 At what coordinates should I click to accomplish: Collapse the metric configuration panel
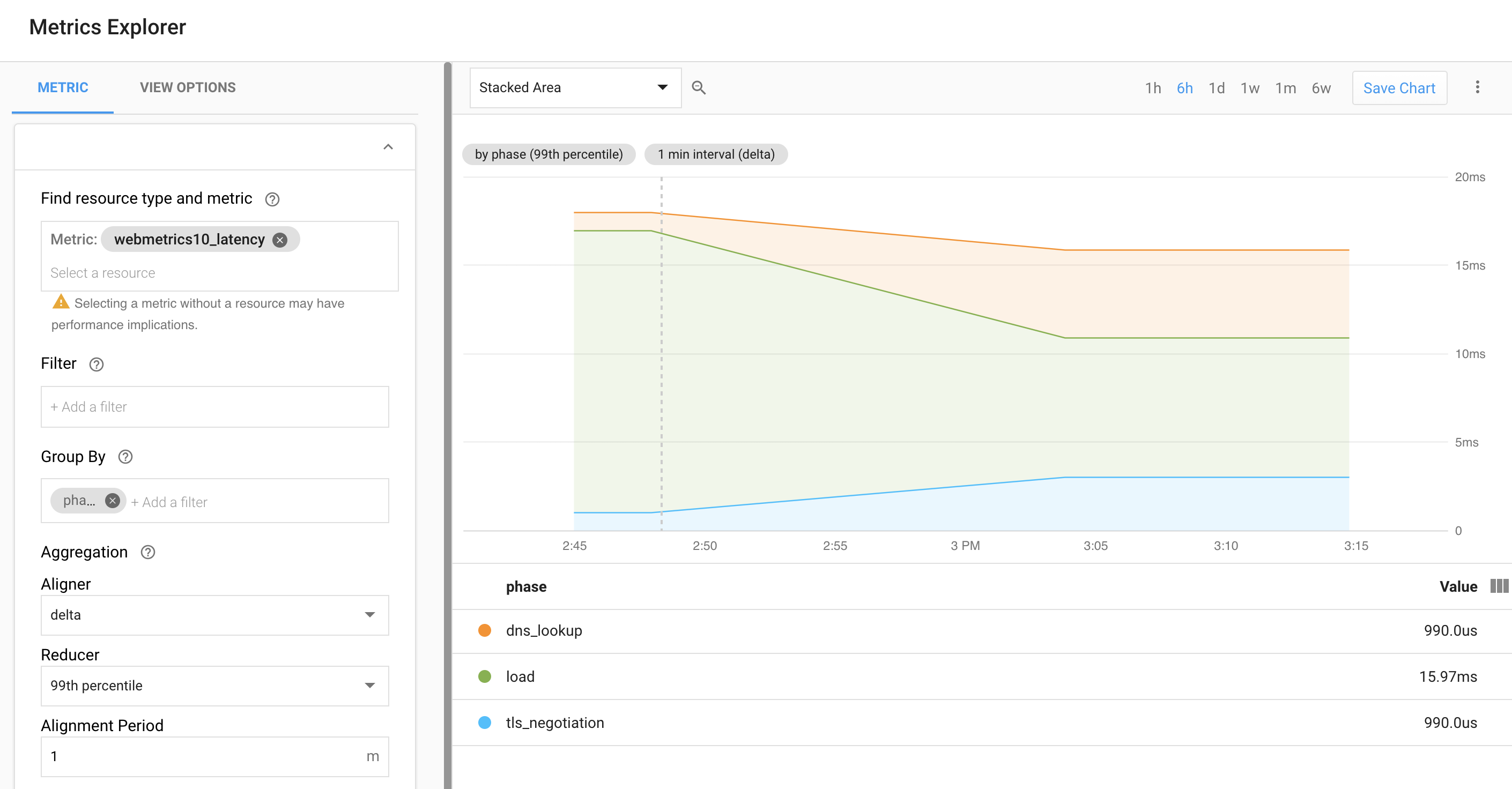(x=388, y=147)
